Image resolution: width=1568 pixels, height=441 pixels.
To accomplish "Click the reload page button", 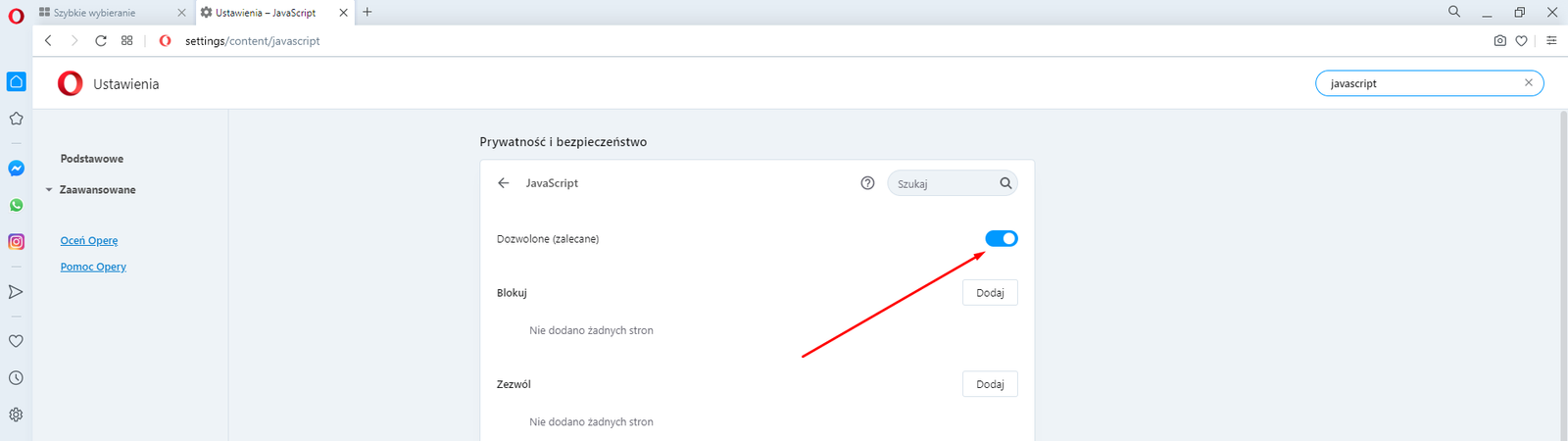I will click(x=101, y=41).
